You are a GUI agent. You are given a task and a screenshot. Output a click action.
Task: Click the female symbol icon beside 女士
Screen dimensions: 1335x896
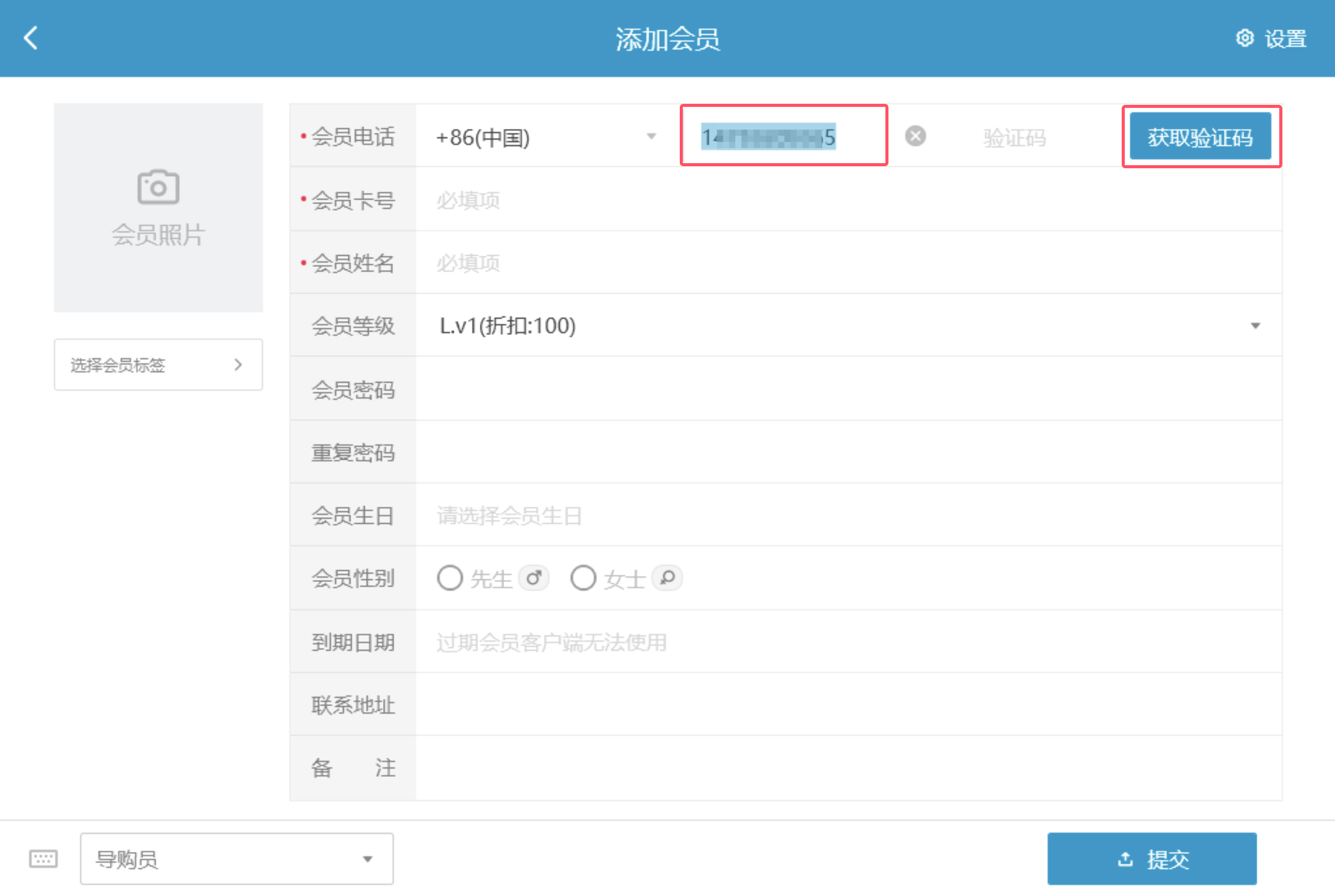667,578
